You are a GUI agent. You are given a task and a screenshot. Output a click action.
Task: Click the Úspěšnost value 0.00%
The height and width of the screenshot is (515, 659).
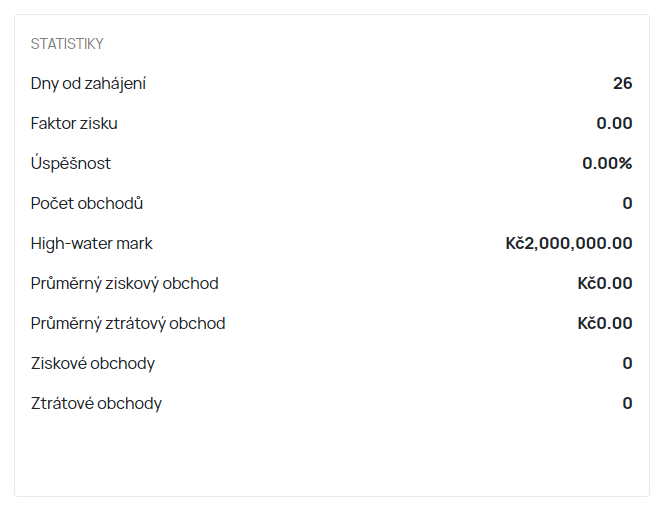coord(607,163)
